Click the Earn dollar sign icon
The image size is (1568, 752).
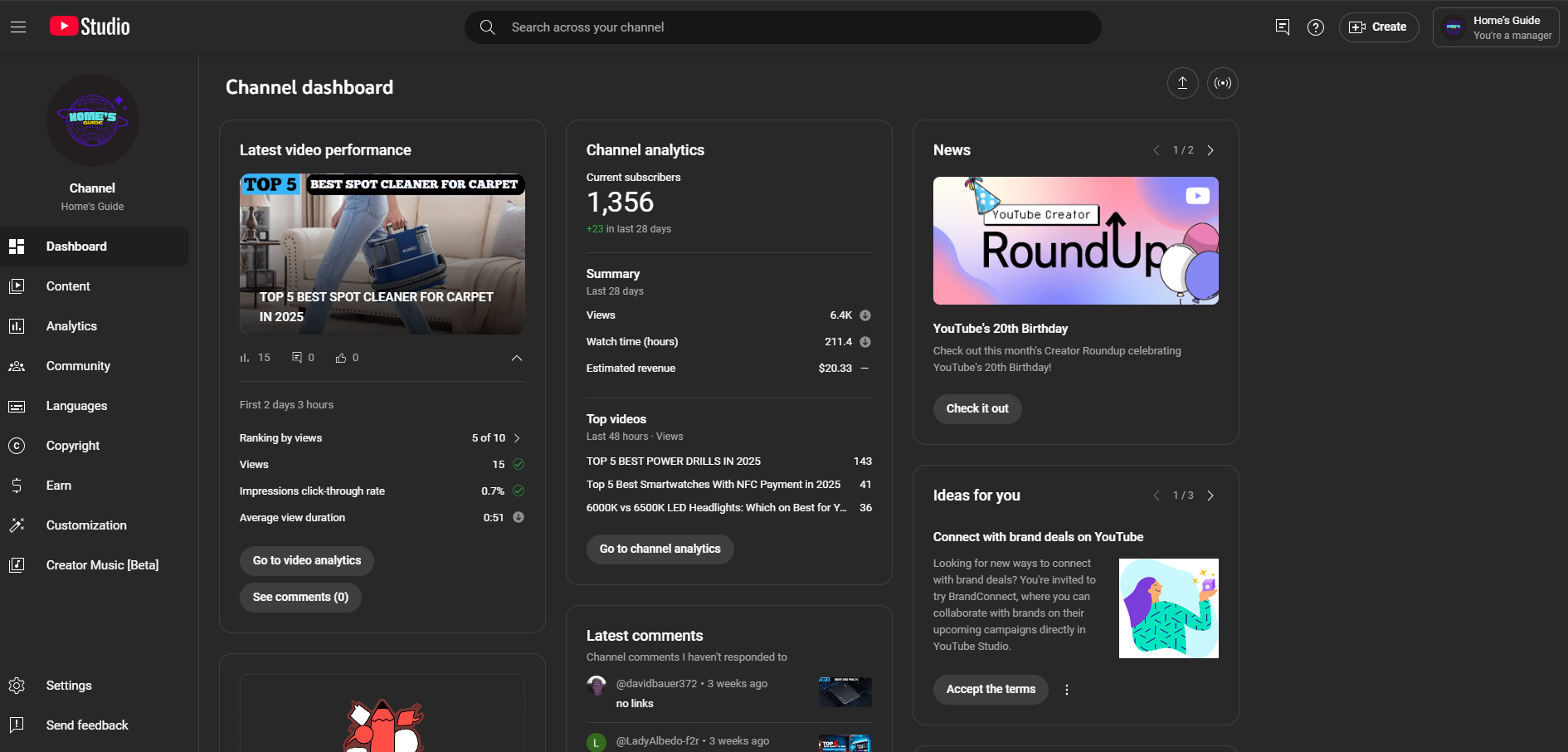coord(17,486)
